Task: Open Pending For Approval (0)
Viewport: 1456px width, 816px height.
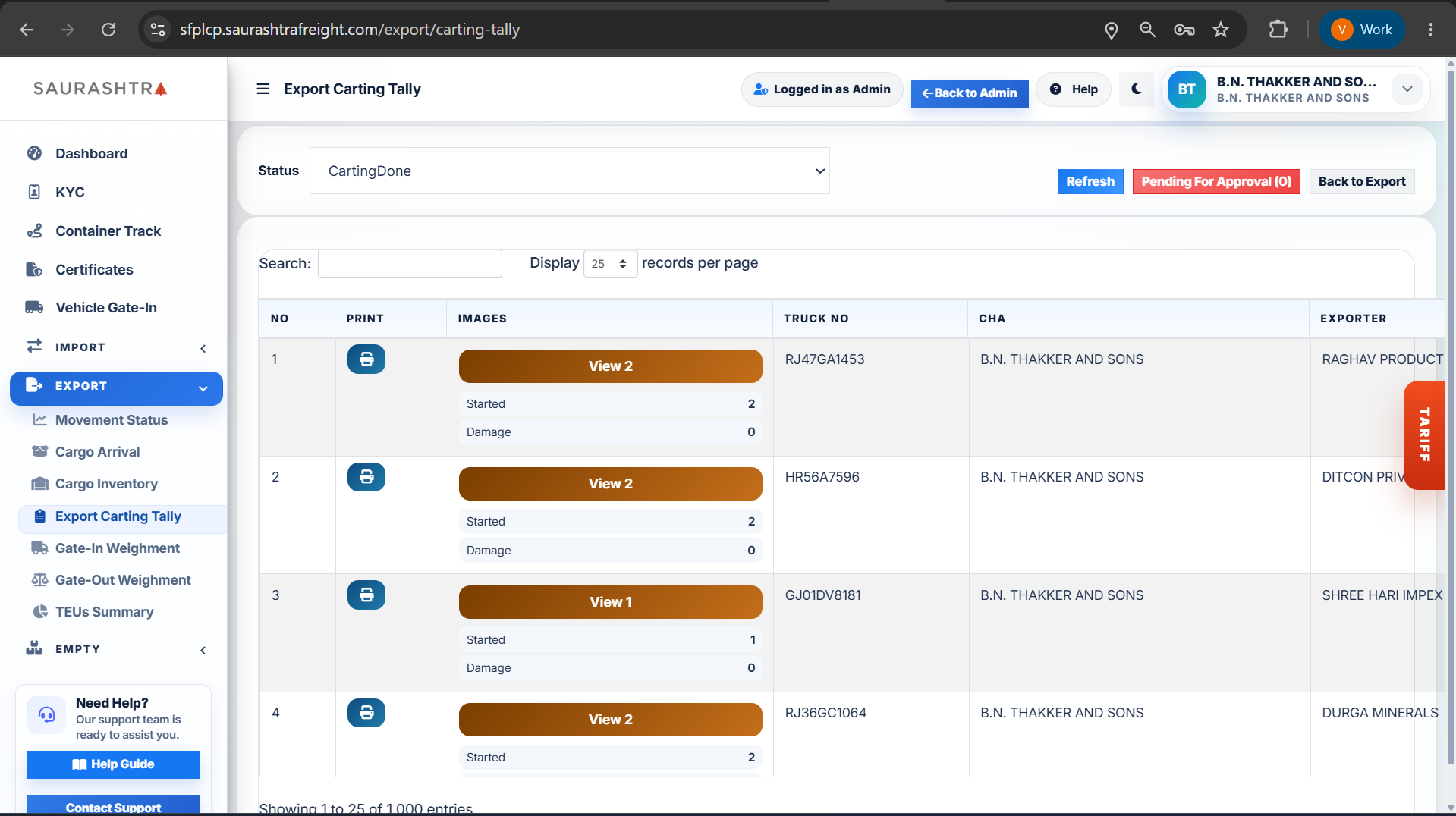Action: pyautogui.click(x=1215, y=181)
